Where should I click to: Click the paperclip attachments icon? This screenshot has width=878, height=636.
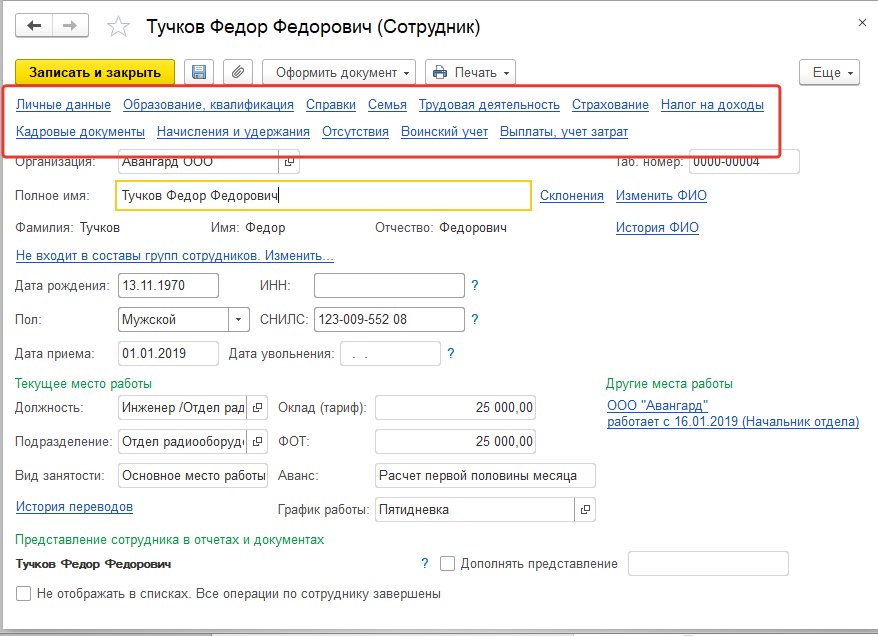pyautogui.click(x=237, y=72)
